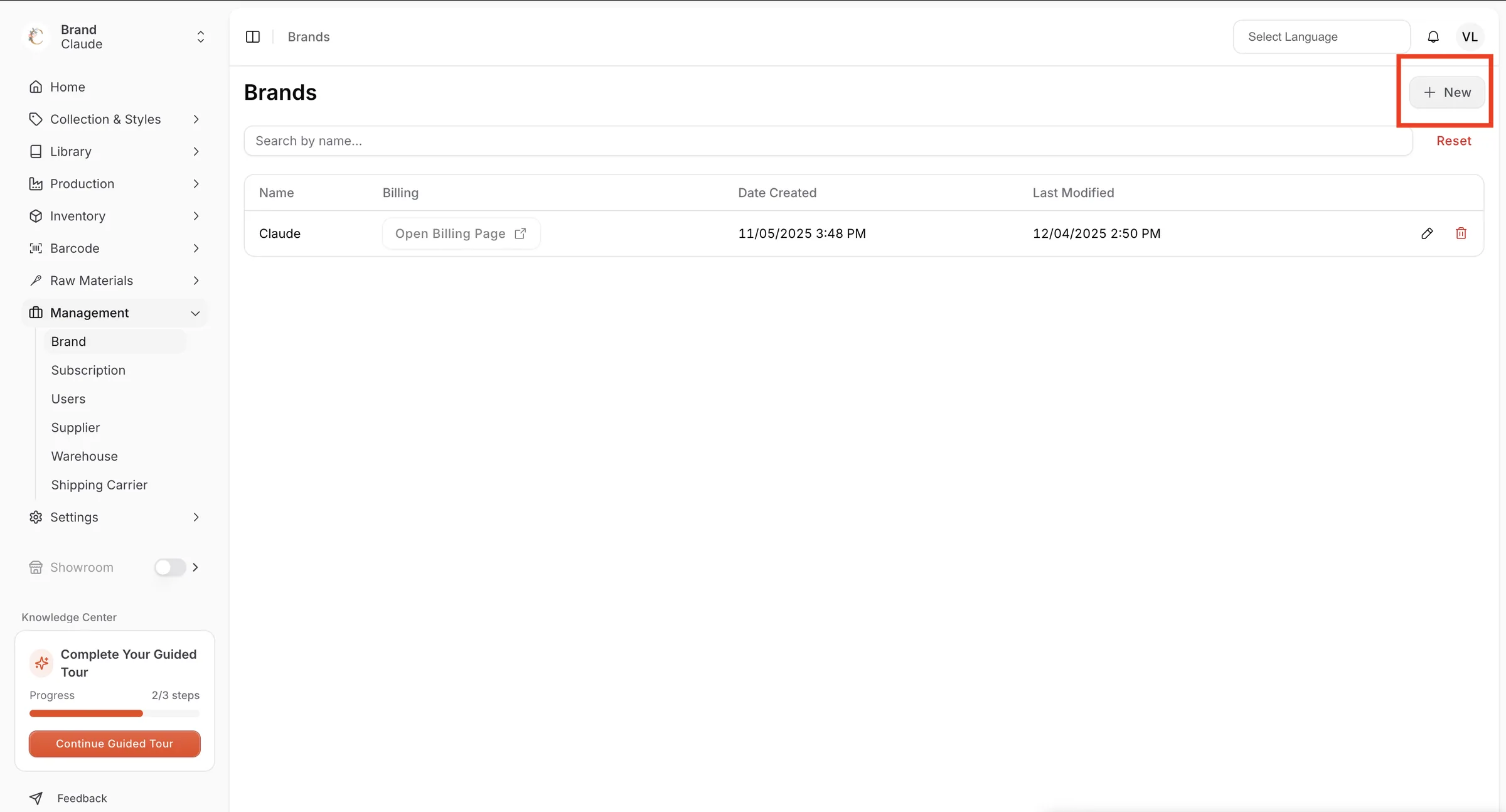1506x812 pixels.
Task: Click the Billing column header
Action: (x=400, y=193)
